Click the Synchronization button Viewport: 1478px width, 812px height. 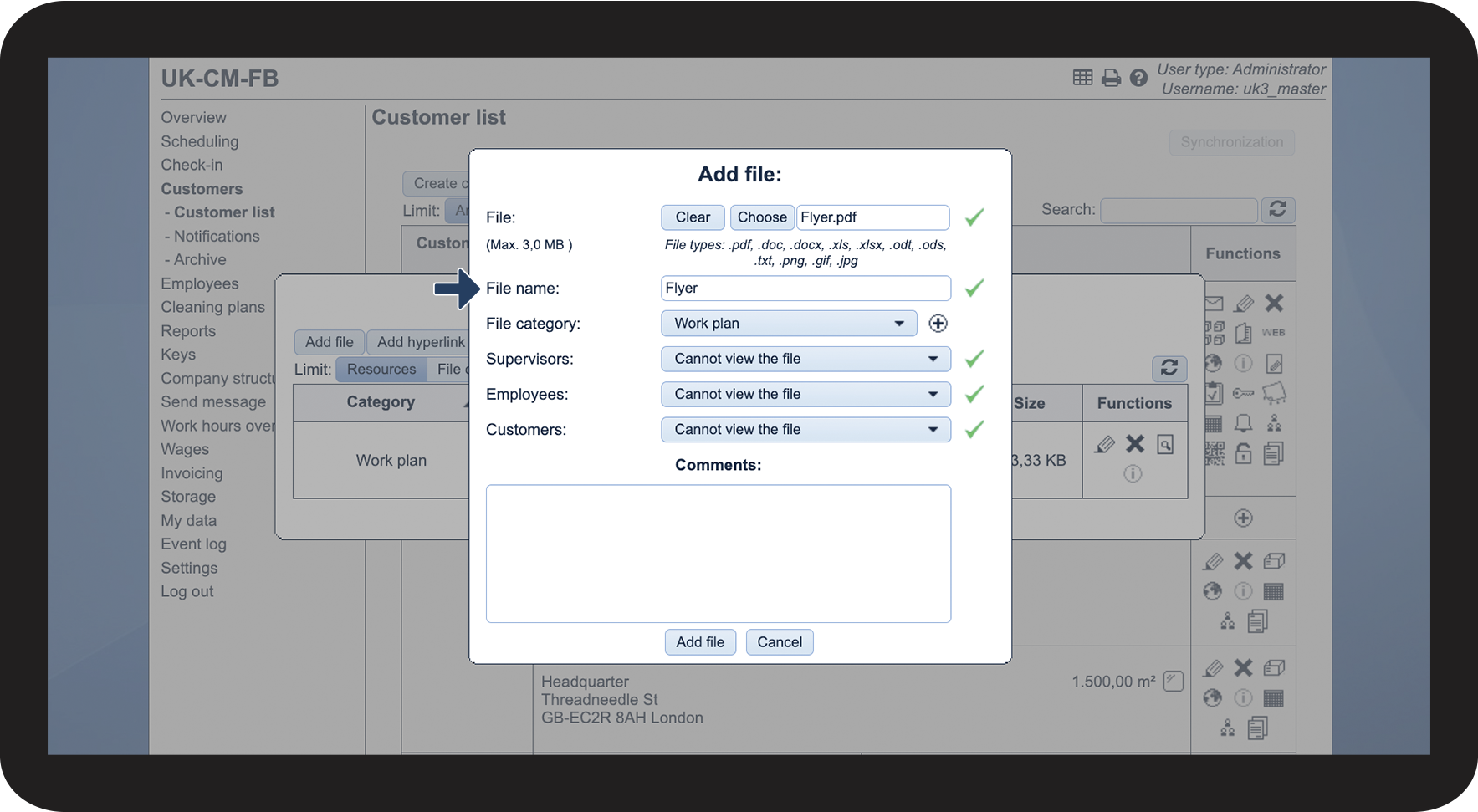(x=1232, y=142)
